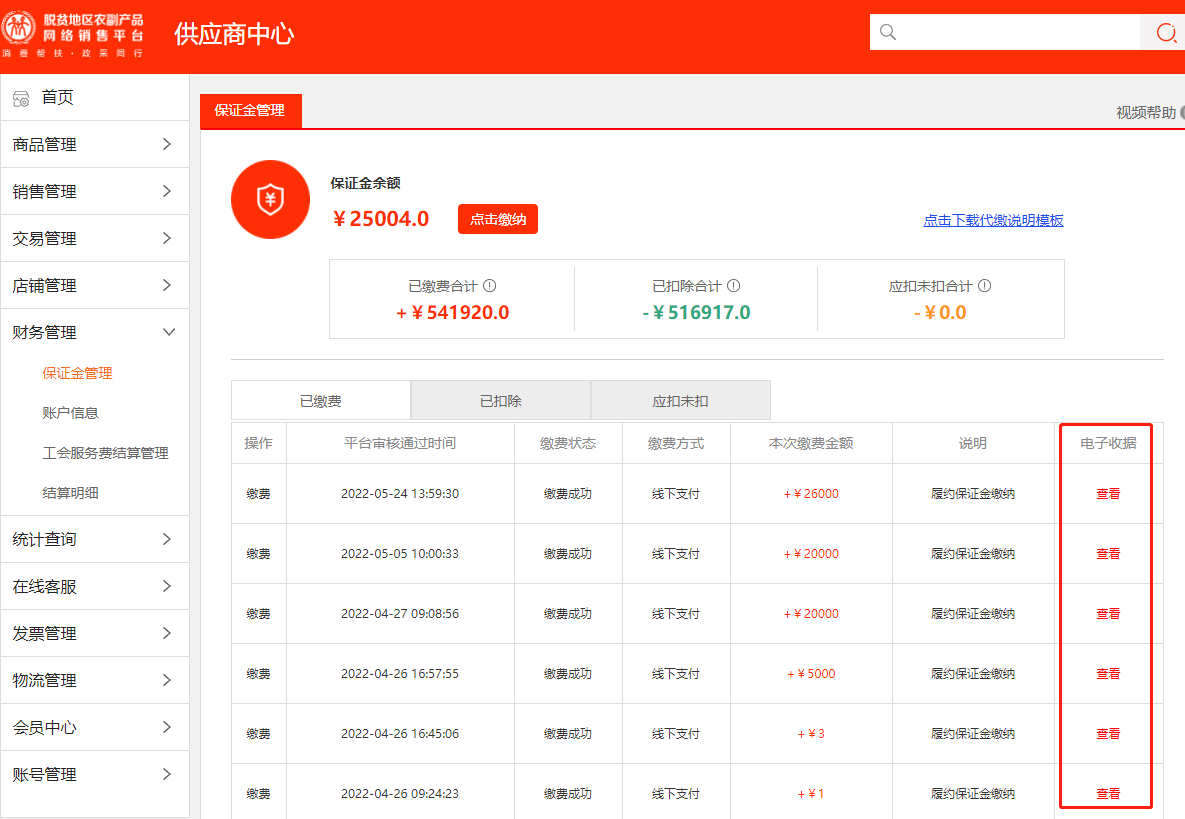Select the red 保证金管理 page tab
Viewport: 1185px width, 819px height.
[250, 110]
